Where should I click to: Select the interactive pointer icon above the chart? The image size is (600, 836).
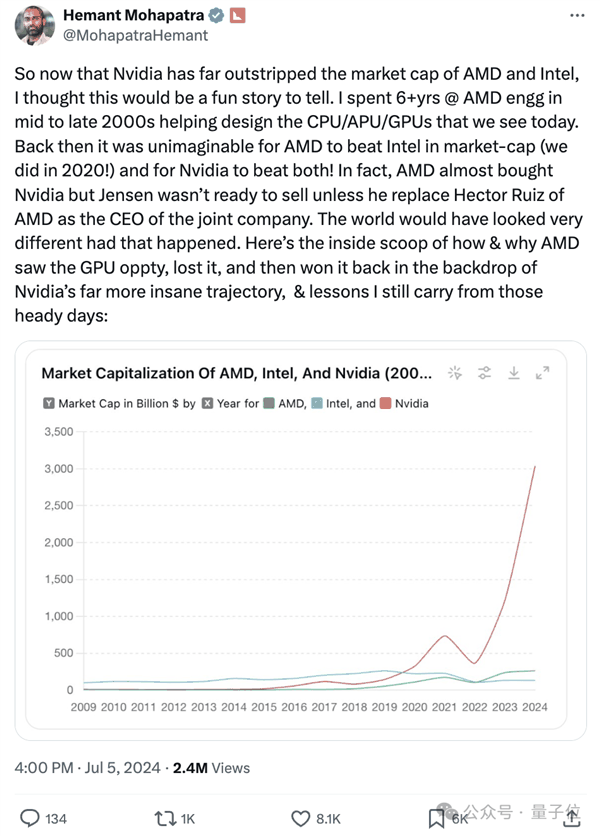coord(456,374)
